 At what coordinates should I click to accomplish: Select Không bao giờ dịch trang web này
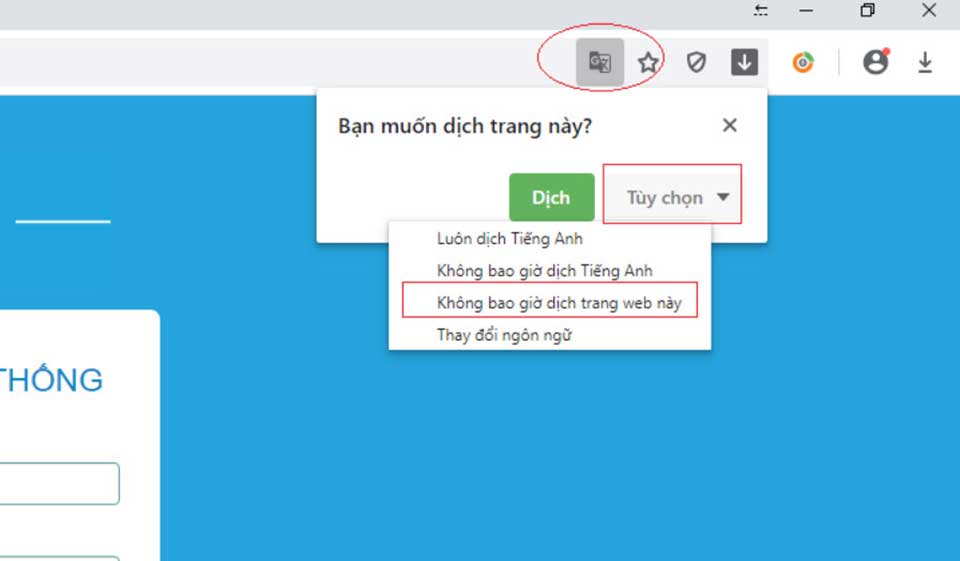pyautogui.click(x=549, y=303)
